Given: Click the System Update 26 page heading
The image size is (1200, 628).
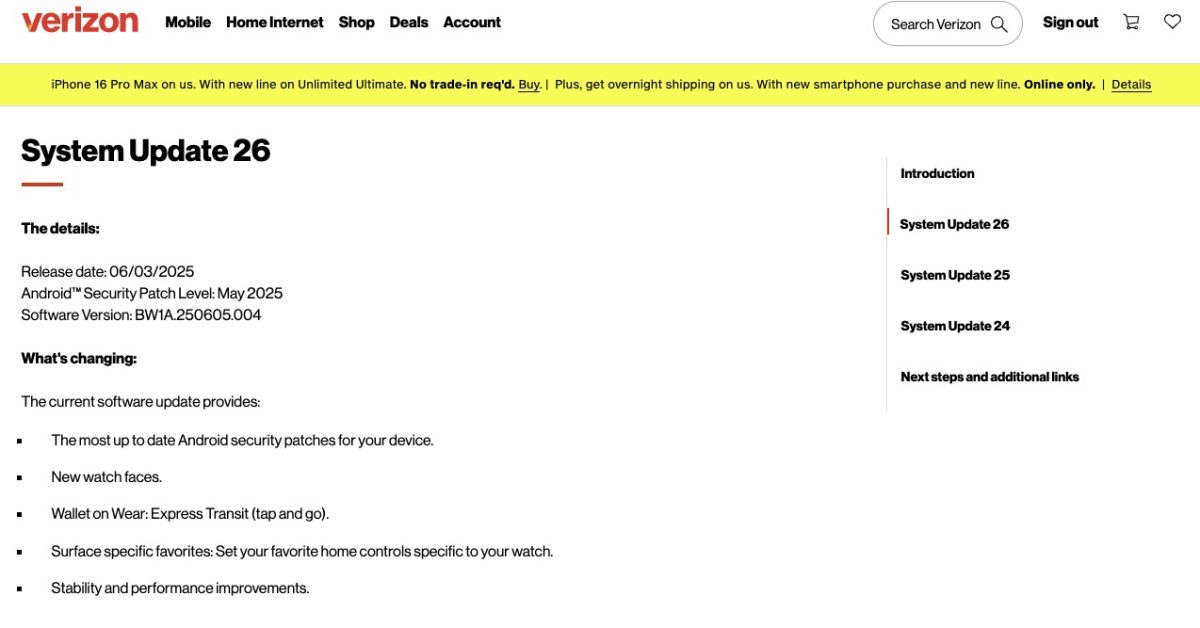Looking at the screenshot, I should tap(146, 151).
